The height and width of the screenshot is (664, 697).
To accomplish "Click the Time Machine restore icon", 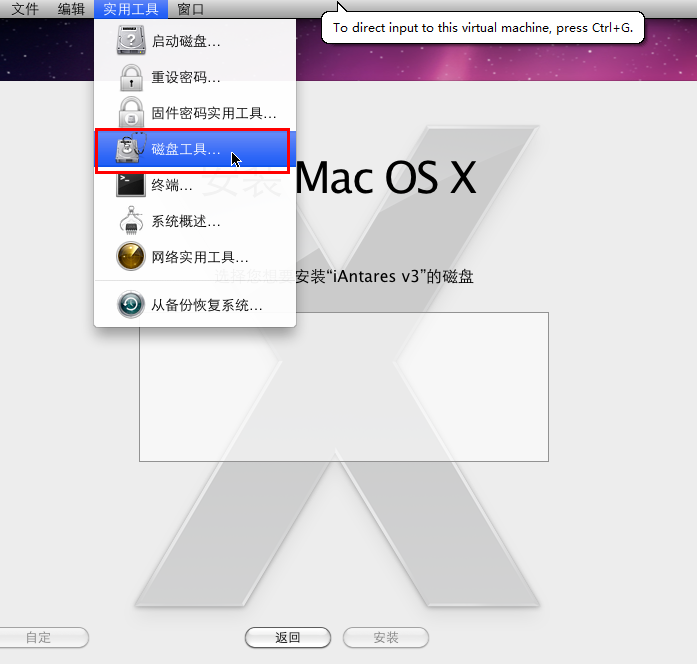I will pos(131,304).
